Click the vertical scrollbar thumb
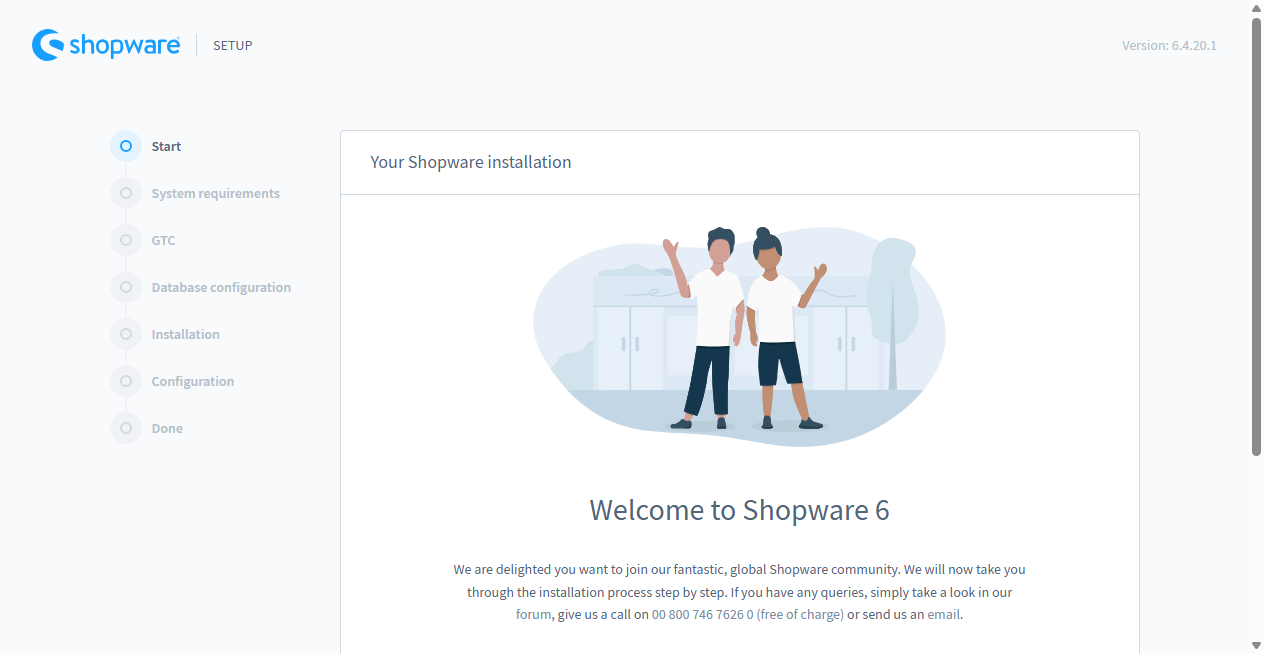 click(1256, 237)
